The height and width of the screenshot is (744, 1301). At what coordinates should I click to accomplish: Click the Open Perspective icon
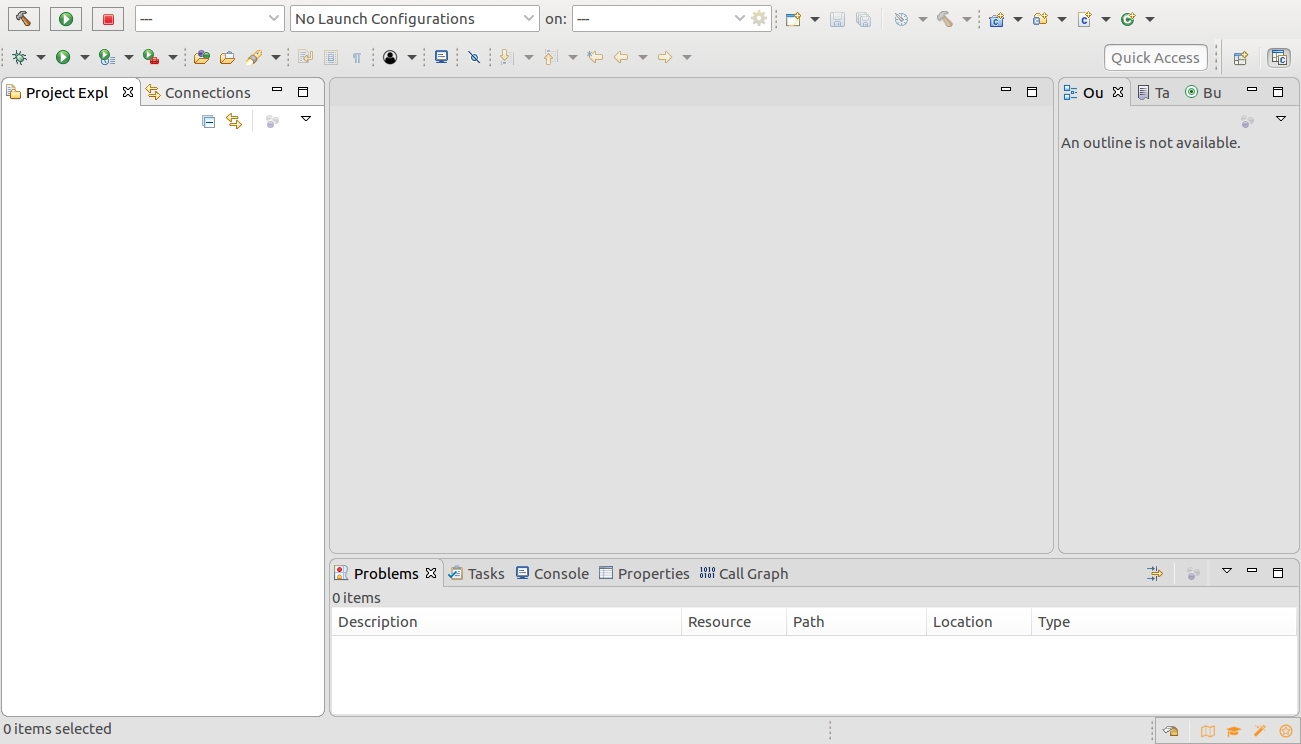click(x=1240, y=58)
